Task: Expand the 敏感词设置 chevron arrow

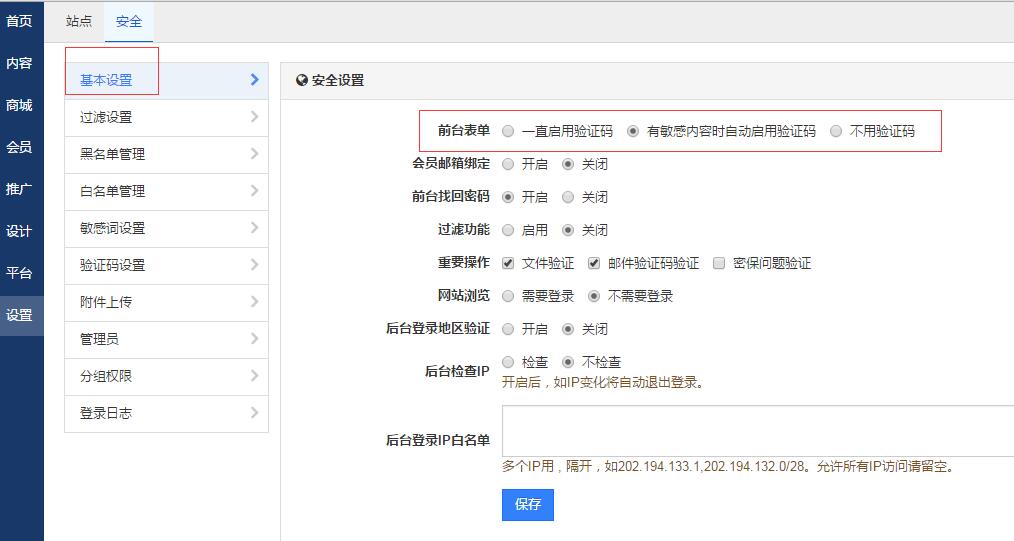Action: click(x=255, y=228)
